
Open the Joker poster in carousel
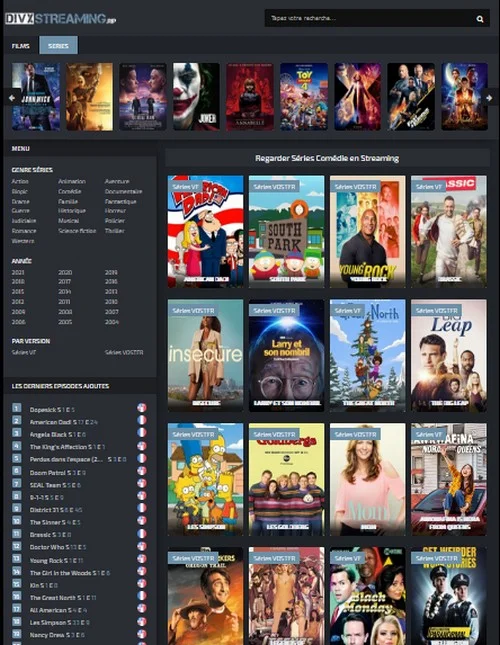[196, 97]
